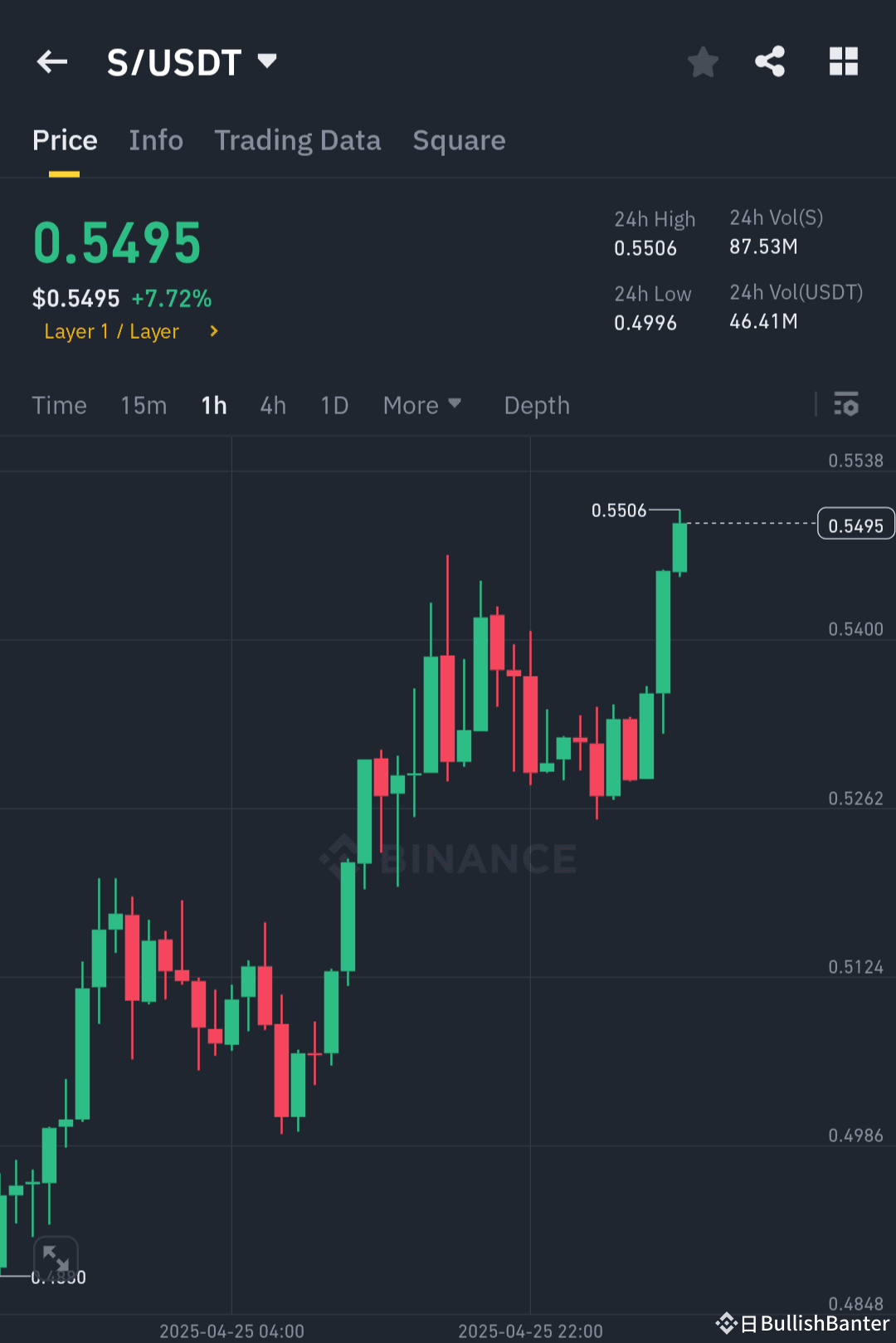The width and height of the screenshot is (896, 1343).
Task: Open chart indicator settings icon beside Depth
Action: [x=846, y=406]
